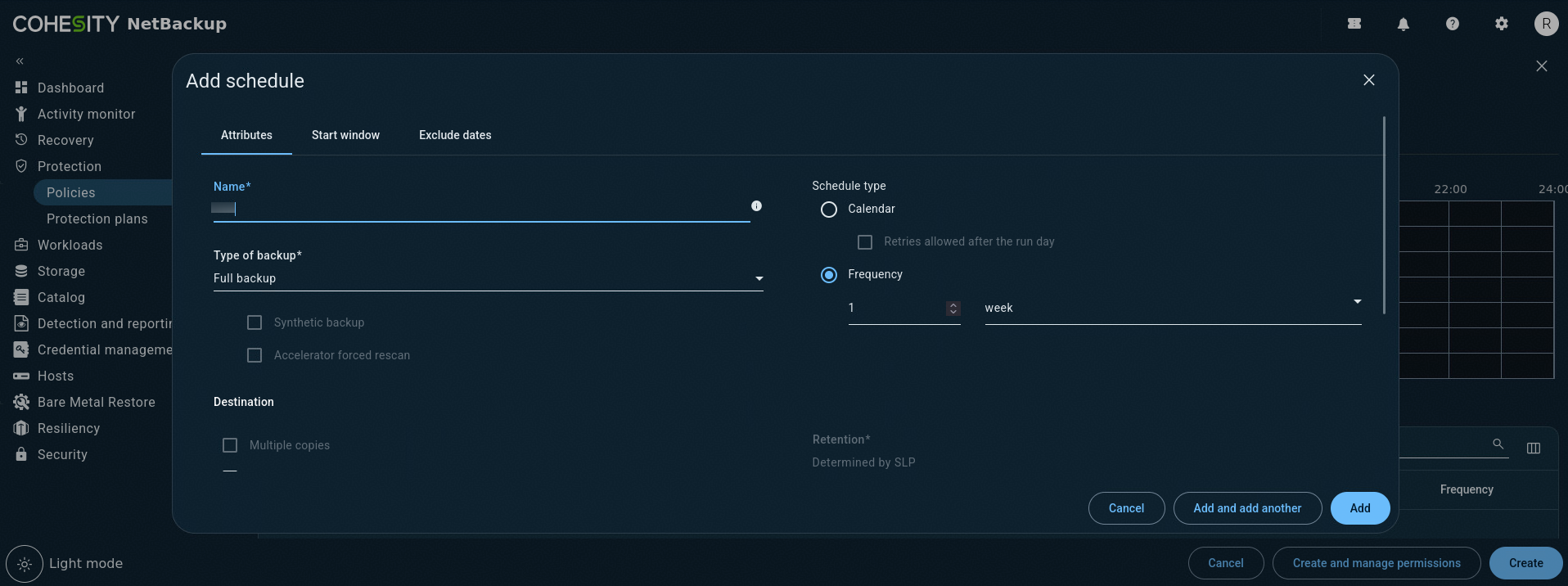Check Multiple copies option
This screenshot has height=586, width=1568.
[230, 445]
